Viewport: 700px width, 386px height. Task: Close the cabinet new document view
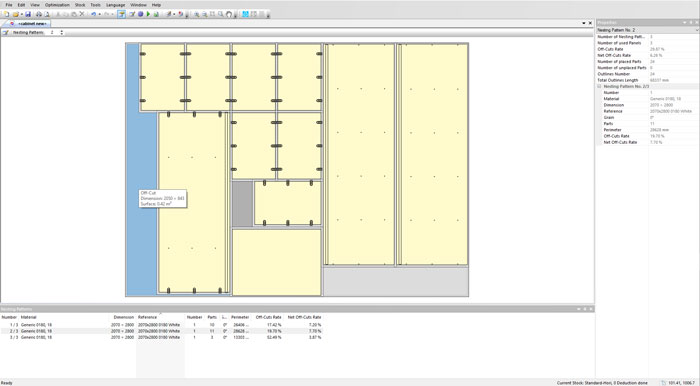(x=590, y=23)
